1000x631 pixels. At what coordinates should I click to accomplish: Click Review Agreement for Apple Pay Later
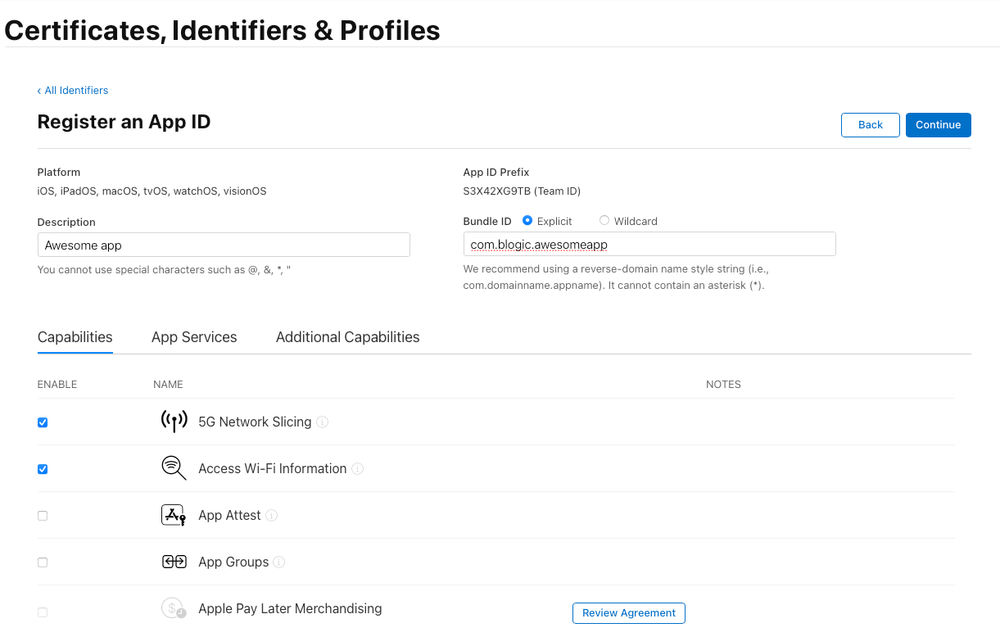[x=628, y=612]
